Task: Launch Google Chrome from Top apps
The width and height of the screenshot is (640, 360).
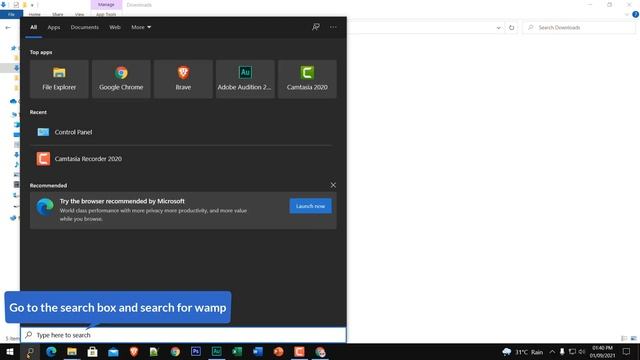Action: pos(121,79)
